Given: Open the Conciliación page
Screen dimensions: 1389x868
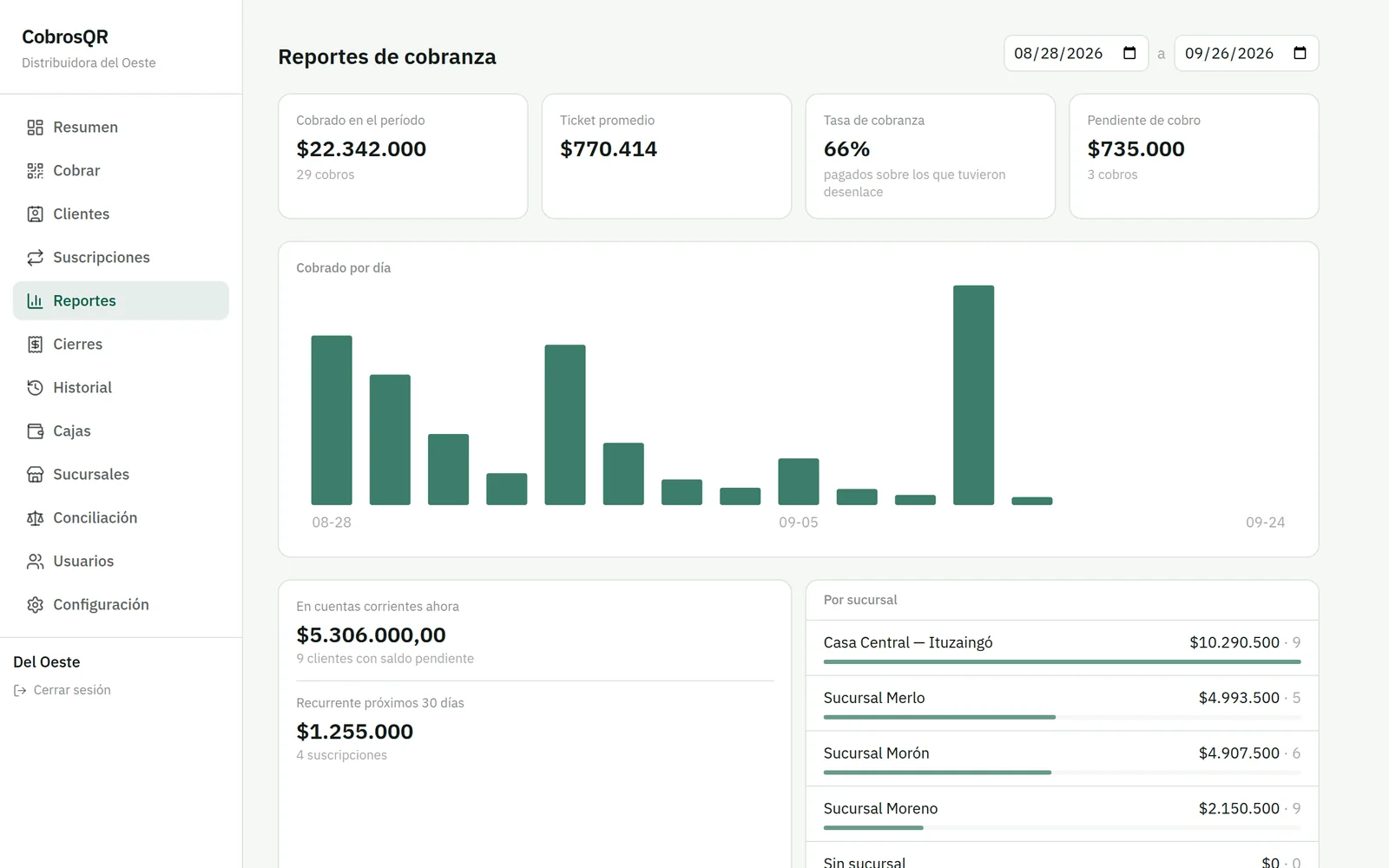Looking at the screenshot, I should click(x=121, y=518).
